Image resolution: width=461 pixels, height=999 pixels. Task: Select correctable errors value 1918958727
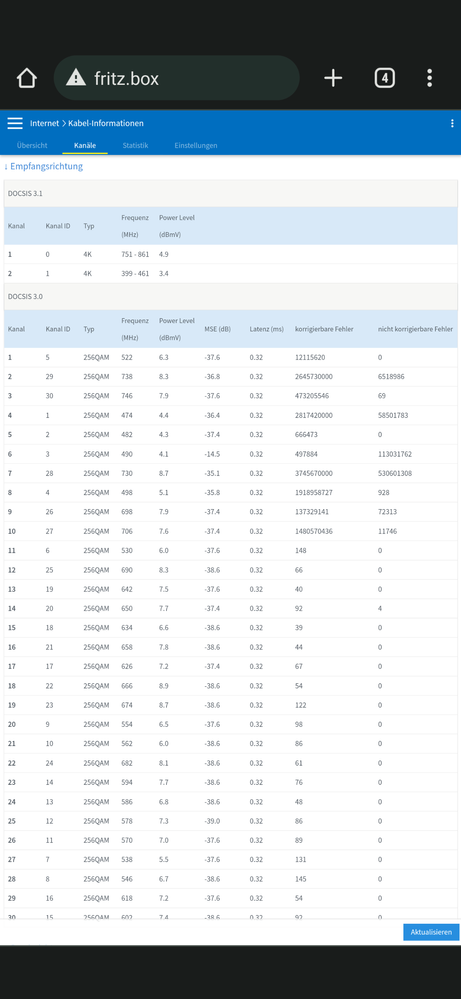314,492
